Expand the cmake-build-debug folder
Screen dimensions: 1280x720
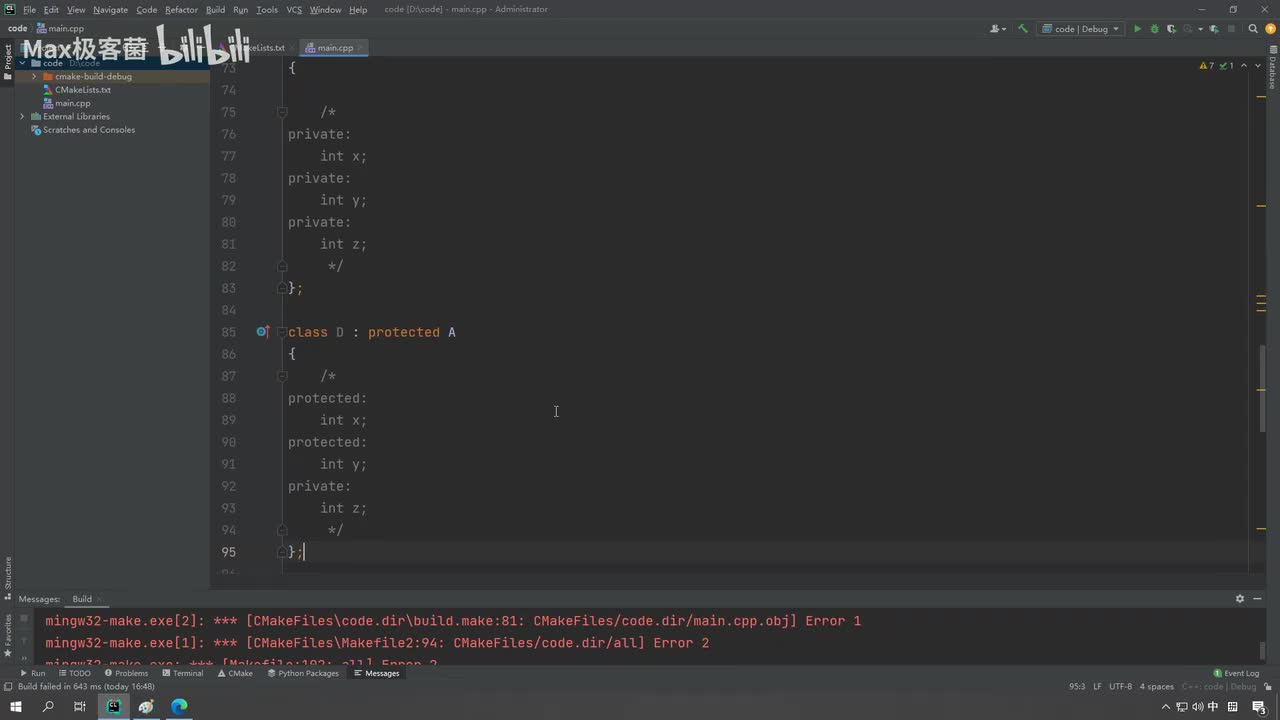click(34, 77)
